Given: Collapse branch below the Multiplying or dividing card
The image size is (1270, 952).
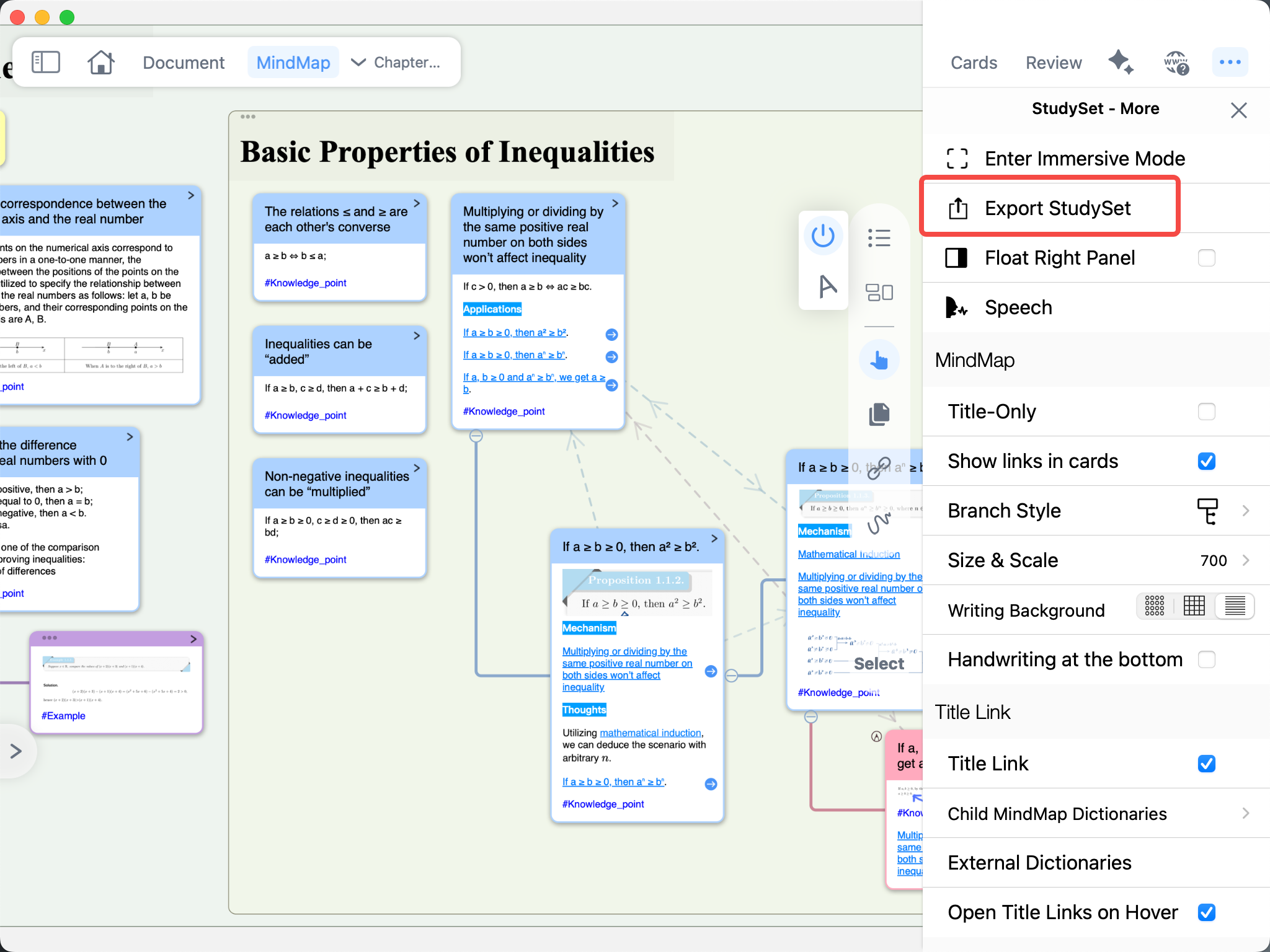Looking at the screenshot, I should (476, 436).
